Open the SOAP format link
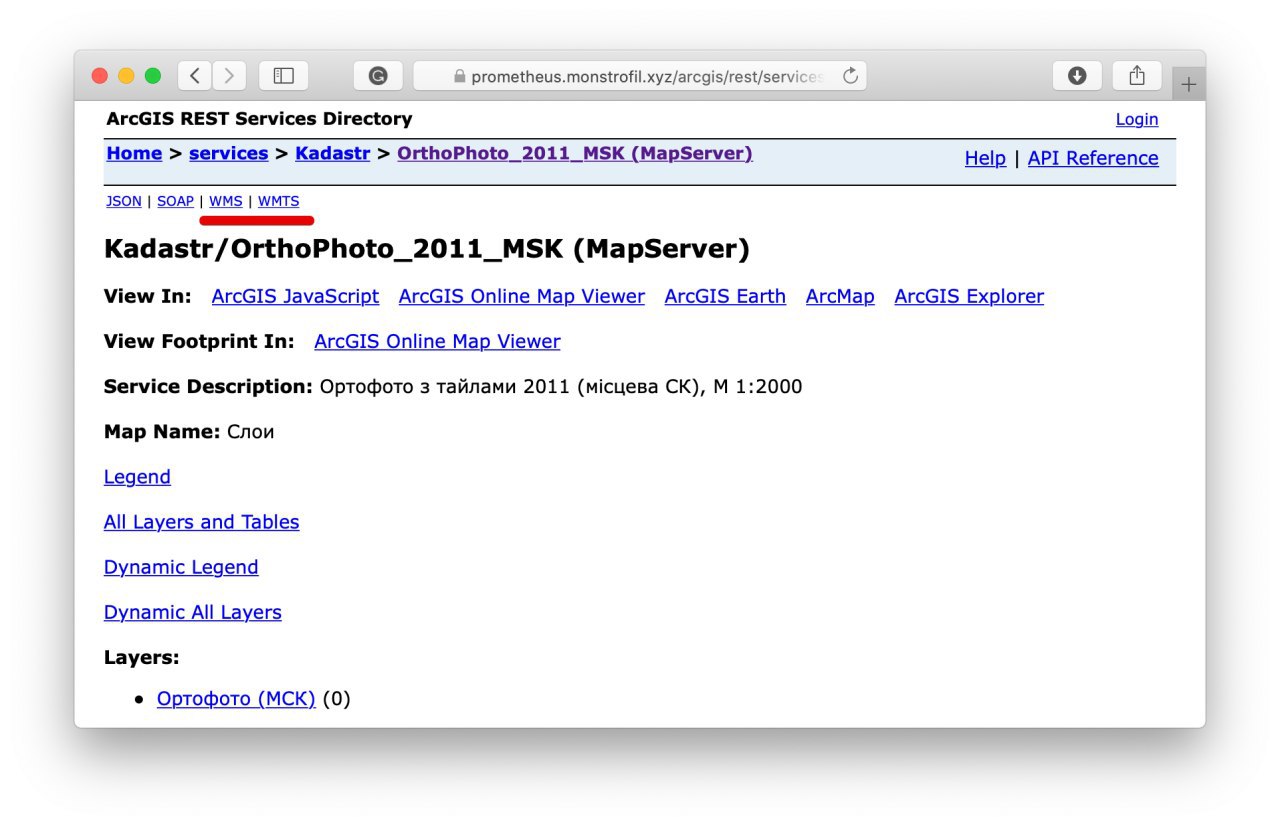The height and width of the screenshot is (826, 1280). (x=175, y=201)
